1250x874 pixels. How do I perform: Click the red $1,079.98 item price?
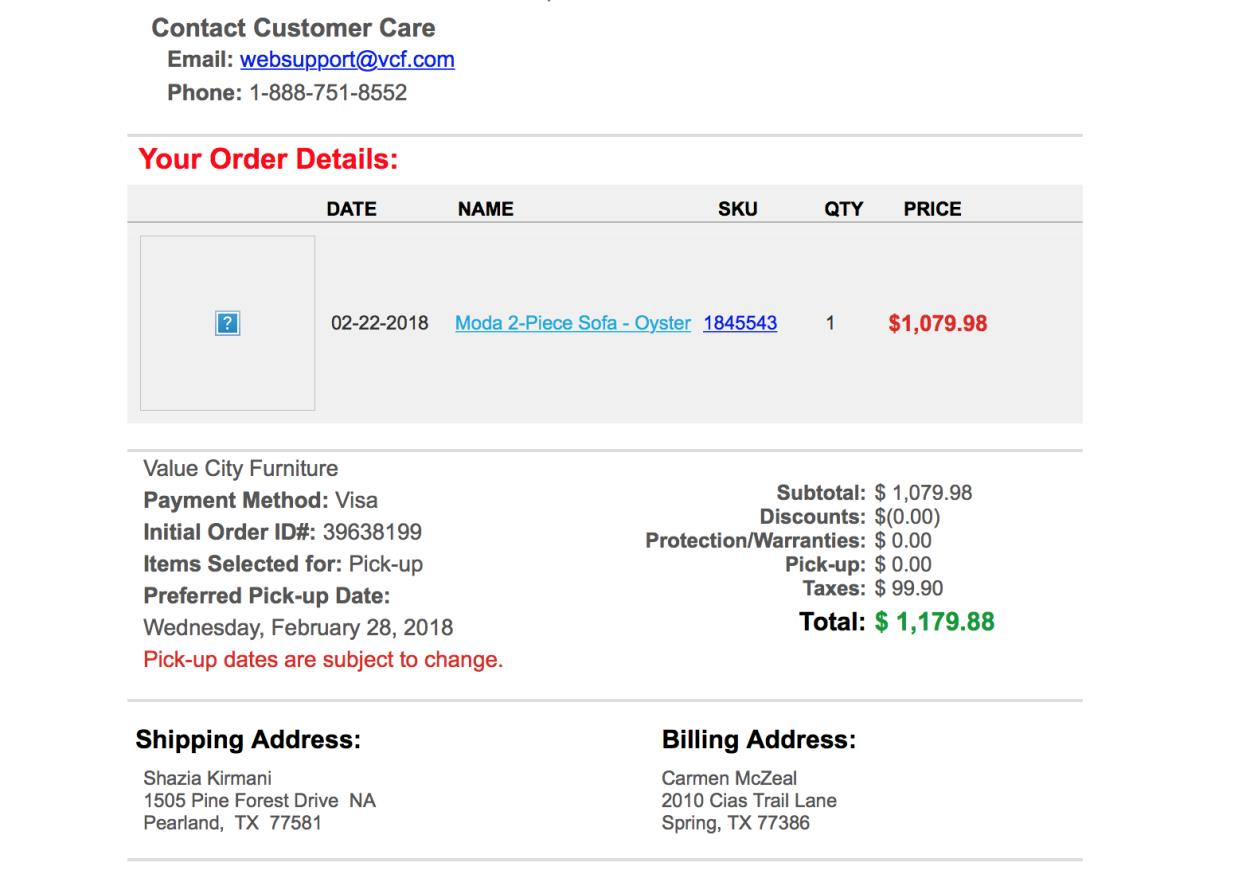[x=937, y=324]
